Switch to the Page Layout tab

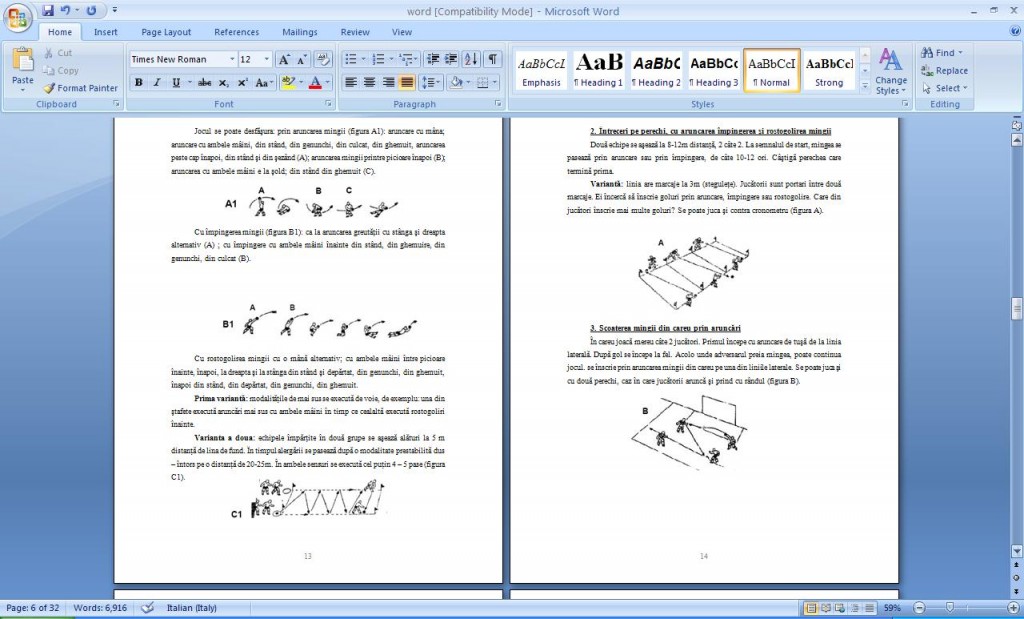[x=166, y=32]
